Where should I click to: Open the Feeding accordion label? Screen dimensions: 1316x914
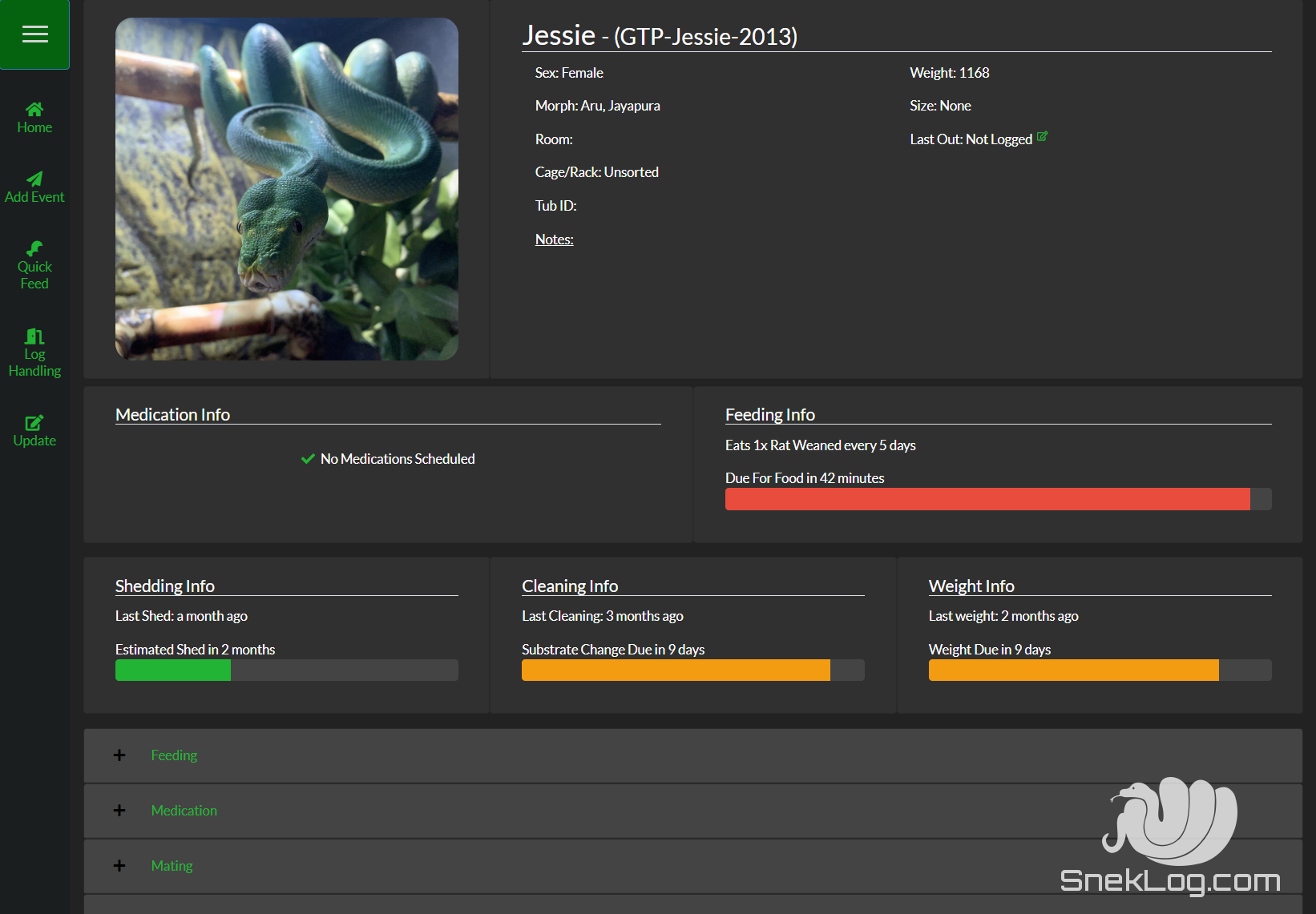coord(174,755)
